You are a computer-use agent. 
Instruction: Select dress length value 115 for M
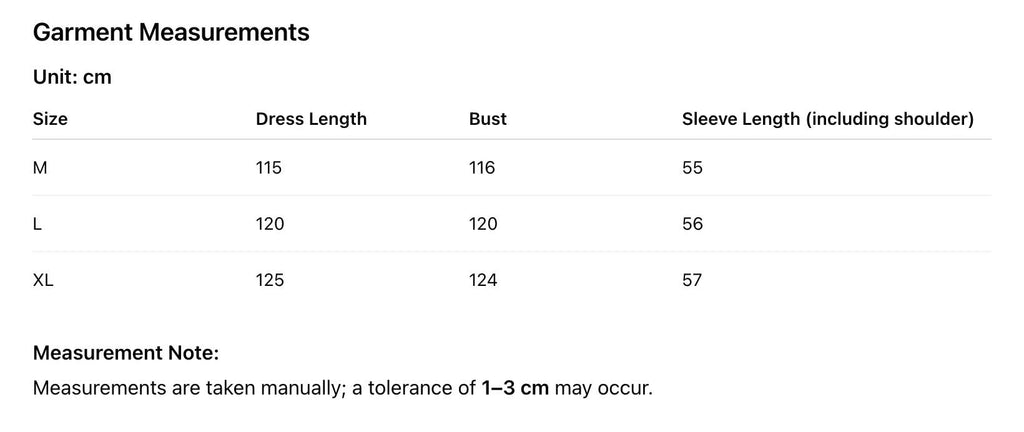[269, 168]
